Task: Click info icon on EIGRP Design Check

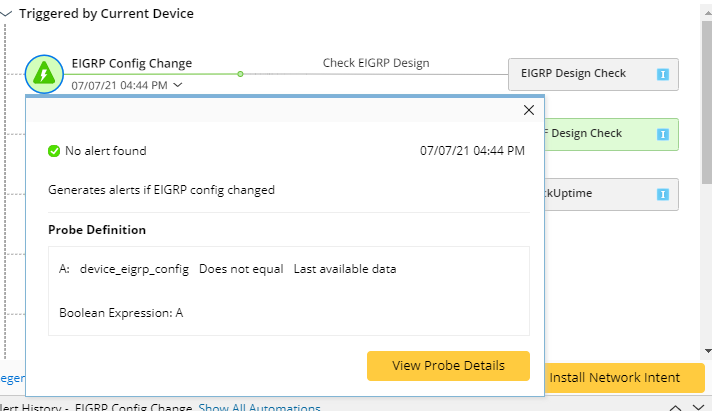Action: (x=662, y=74)
